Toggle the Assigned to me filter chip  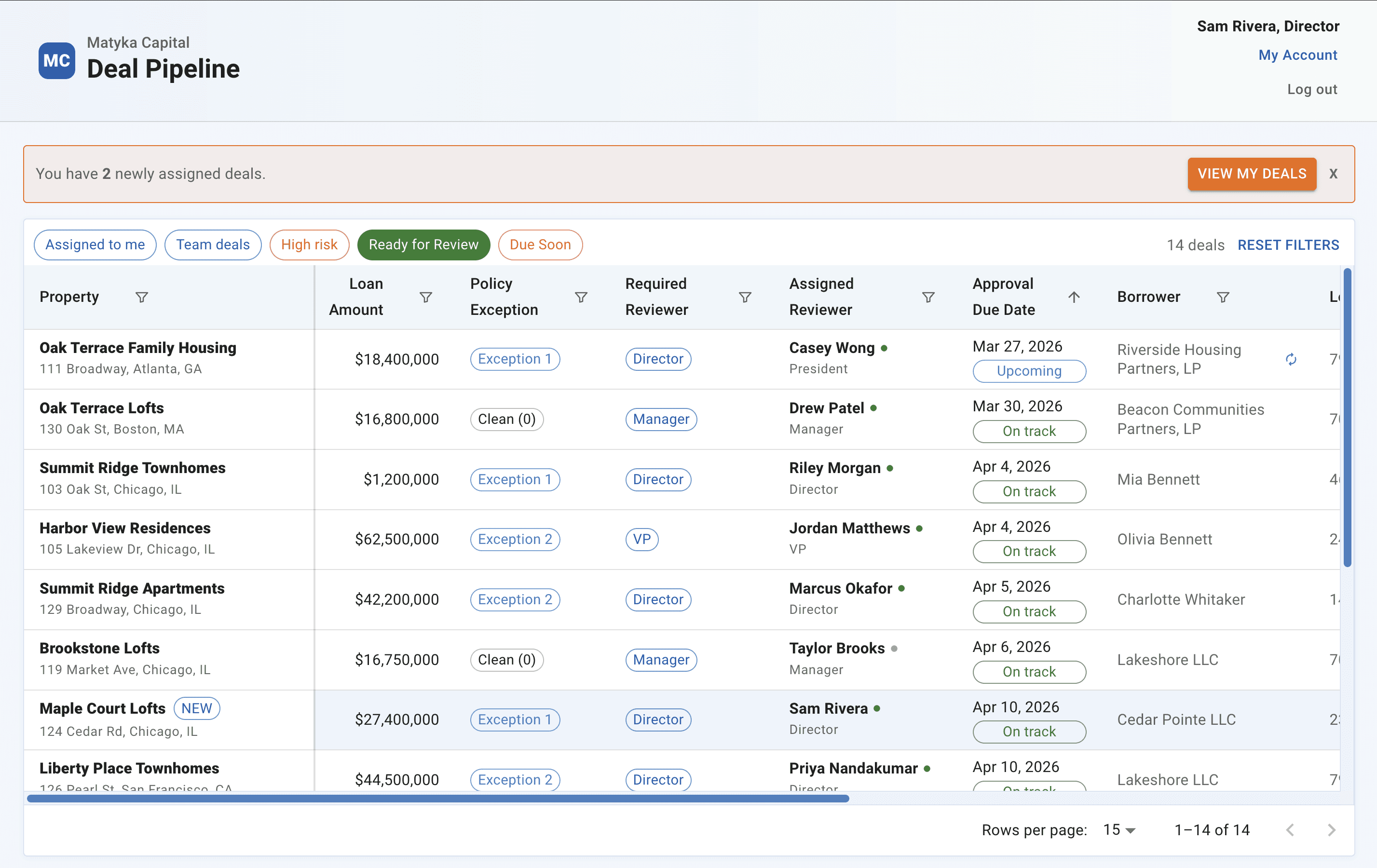click(95, 245)
